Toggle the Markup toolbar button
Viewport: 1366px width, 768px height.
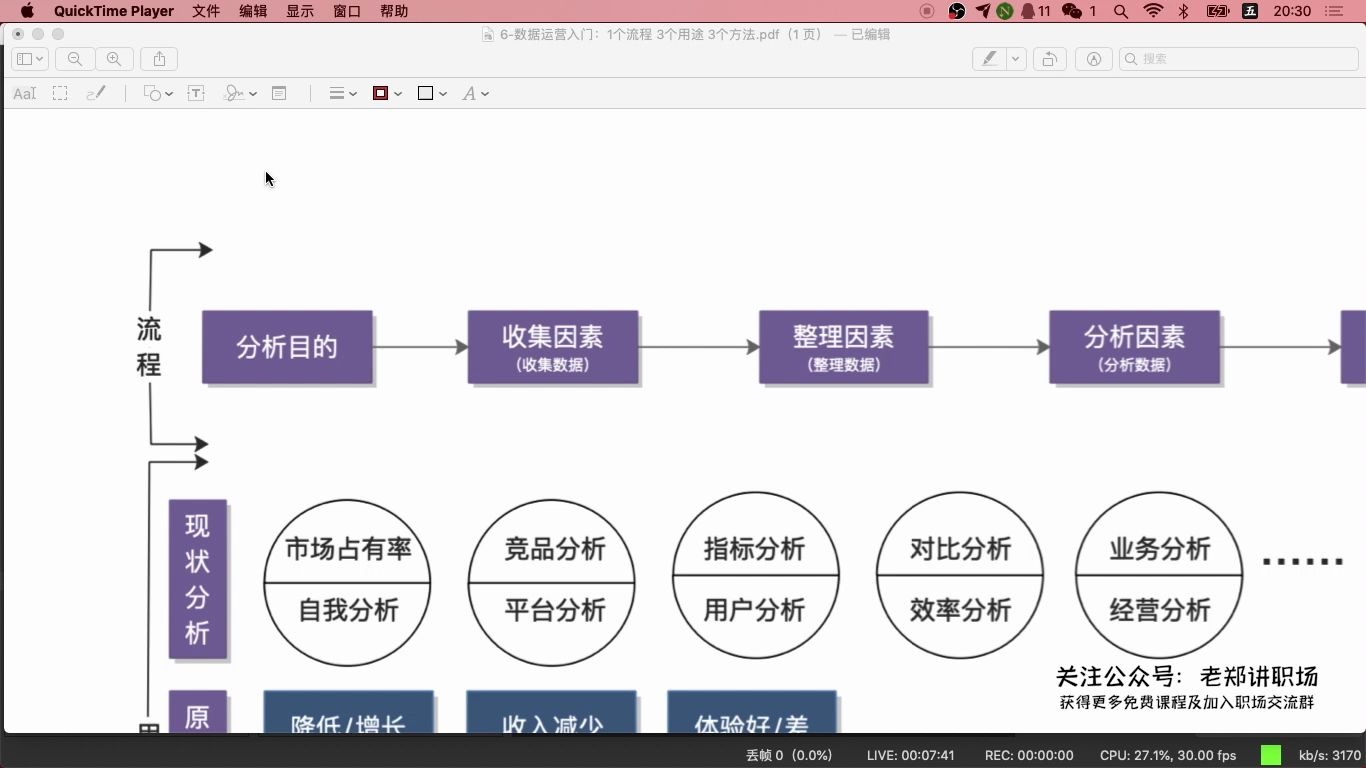tap(1094, 59)
